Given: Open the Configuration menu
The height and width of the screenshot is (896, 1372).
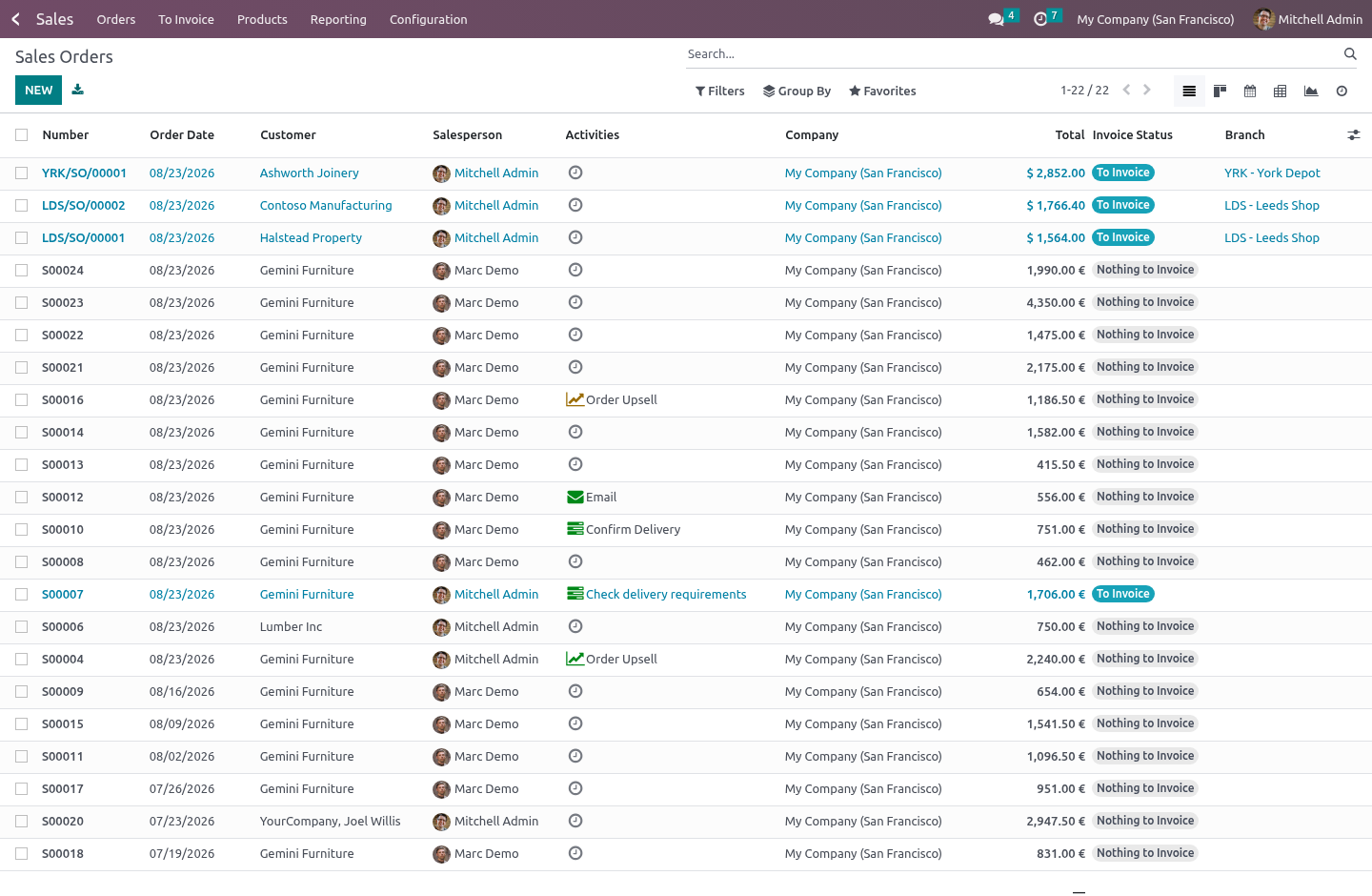Looking at the screenshot, I should [428, 19].
